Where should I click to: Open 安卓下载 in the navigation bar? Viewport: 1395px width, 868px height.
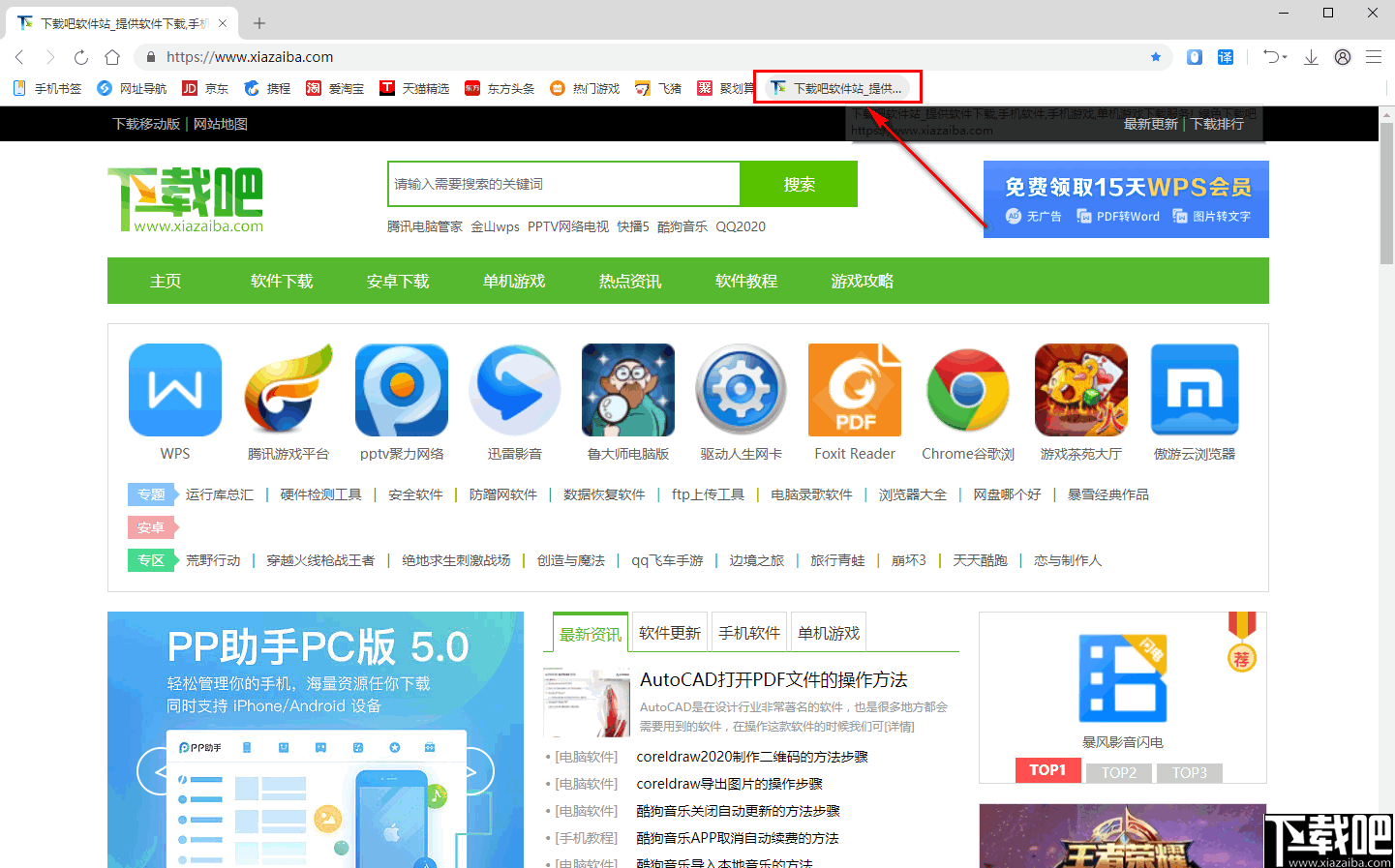pos(398,281)
